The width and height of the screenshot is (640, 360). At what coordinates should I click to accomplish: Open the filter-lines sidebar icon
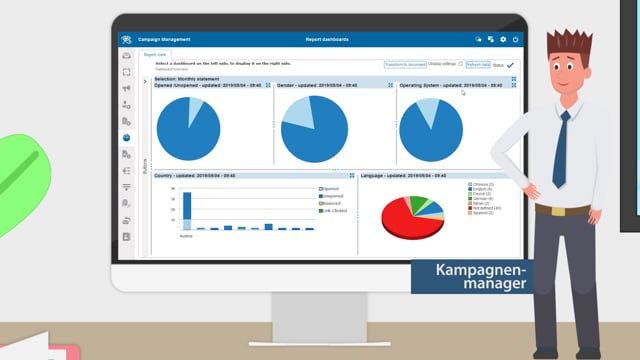click(x=127, y=187)
